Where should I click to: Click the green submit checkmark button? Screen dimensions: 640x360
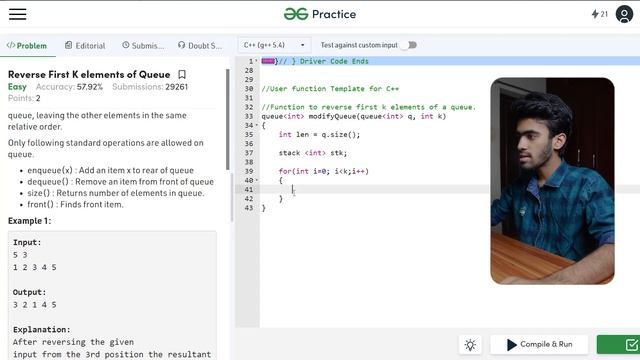pos(618,345)
